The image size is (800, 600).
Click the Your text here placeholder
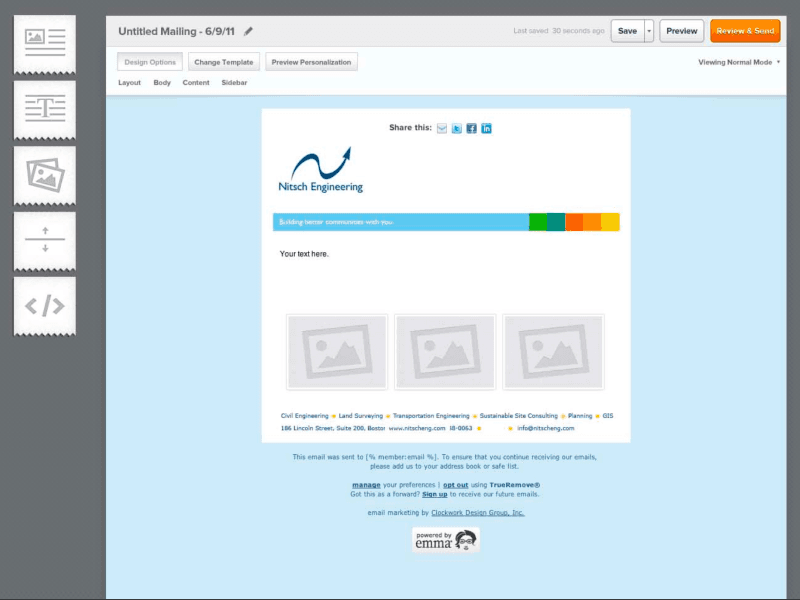(305, 254)
